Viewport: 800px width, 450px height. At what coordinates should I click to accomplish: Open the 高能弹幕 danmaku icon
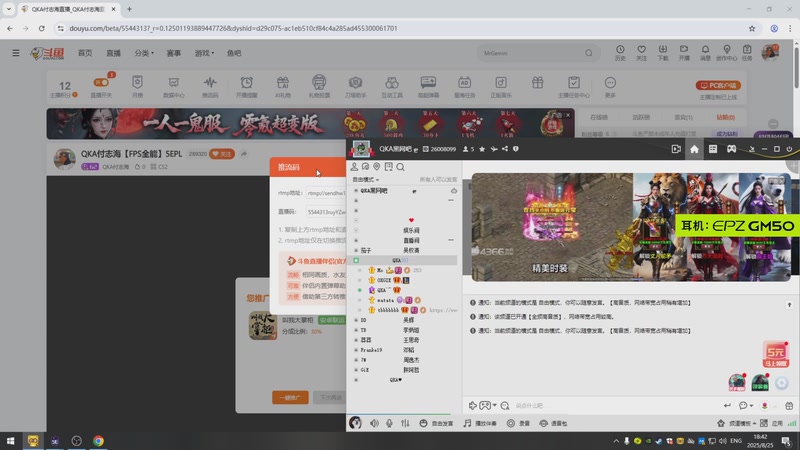coord(428,86)
